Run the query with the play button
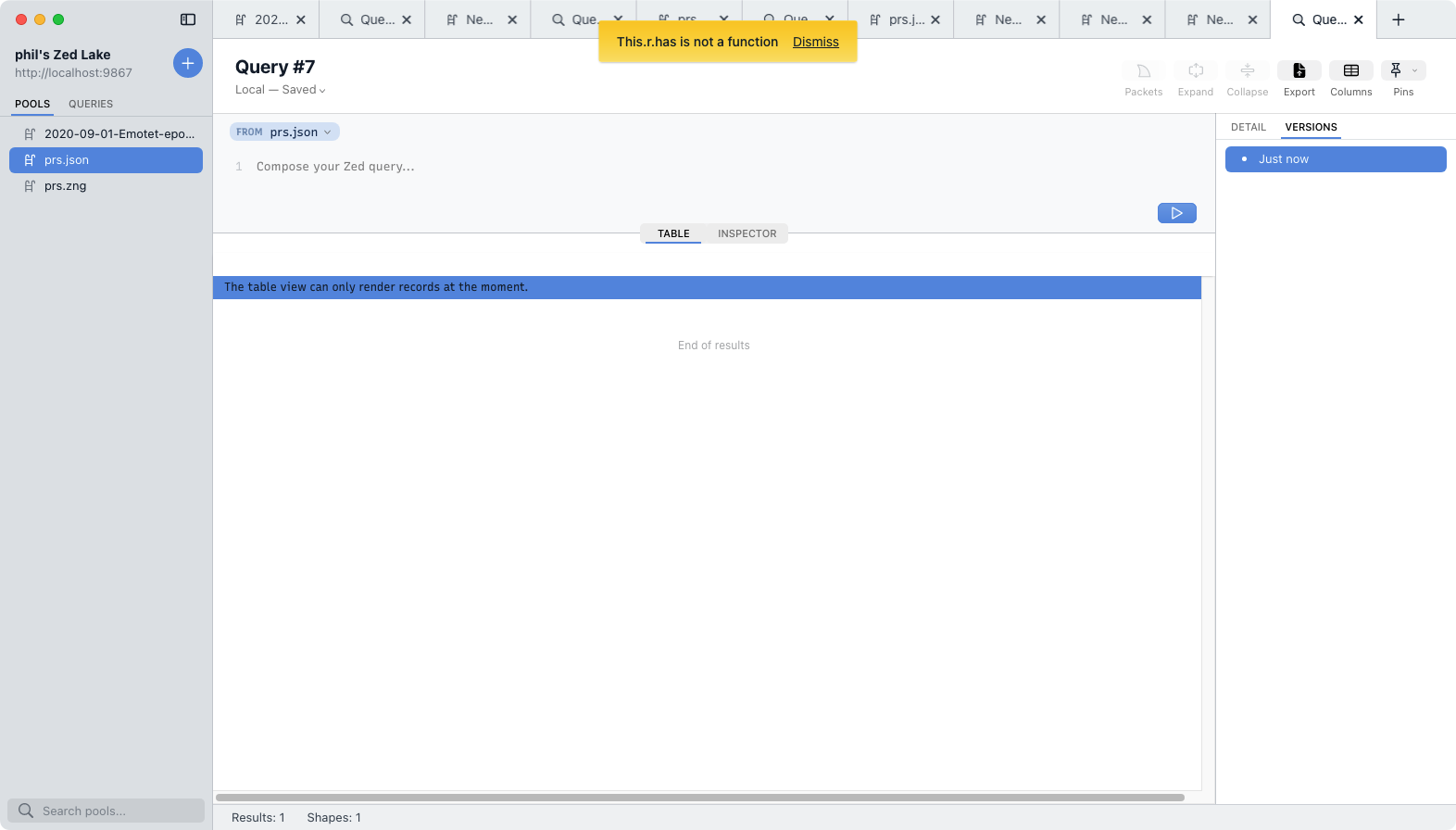This screenshot has height=830, width=1456. pos(1177,213)
